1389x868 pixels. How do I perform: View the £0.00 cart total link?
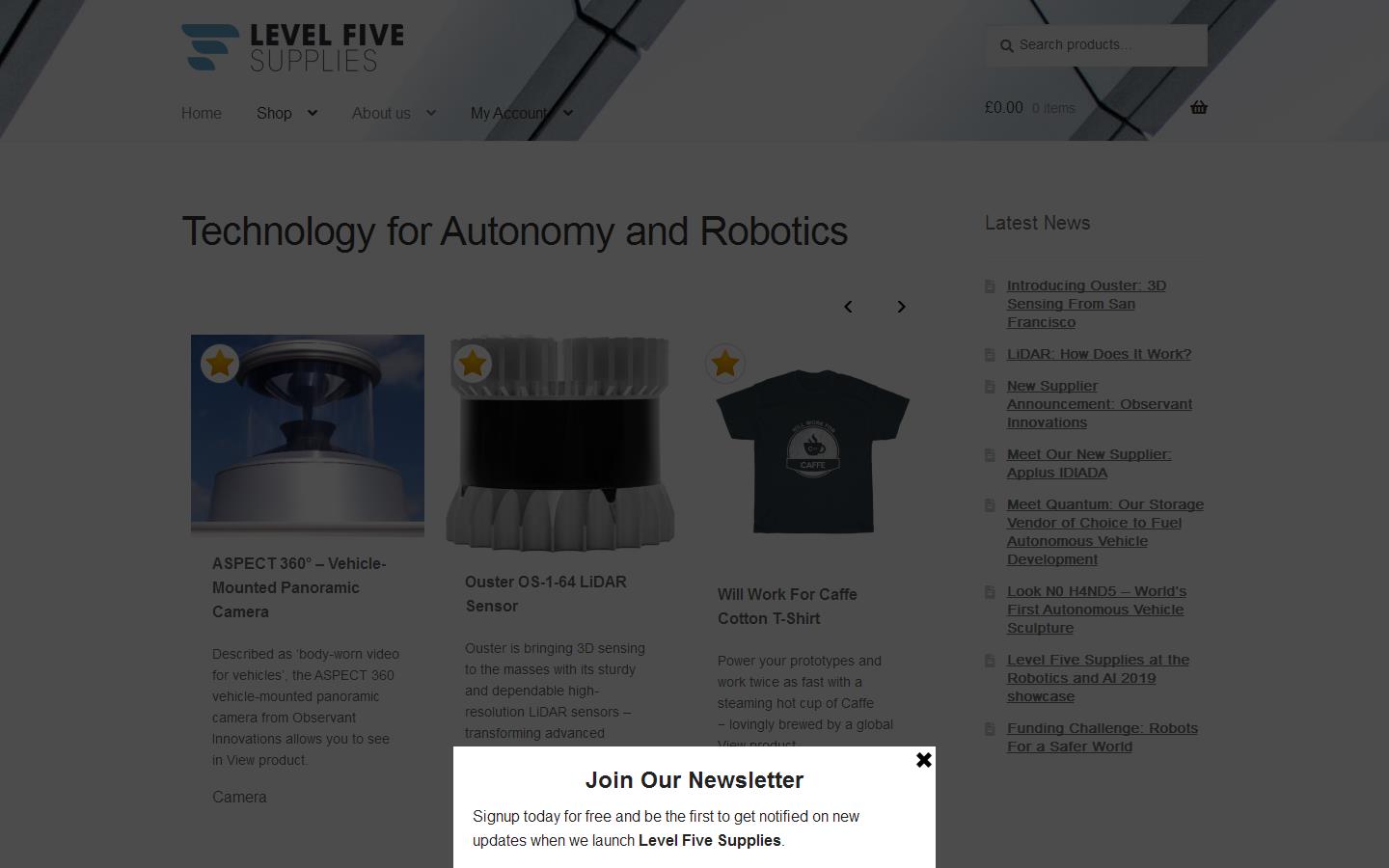[x=1004, y=108]
